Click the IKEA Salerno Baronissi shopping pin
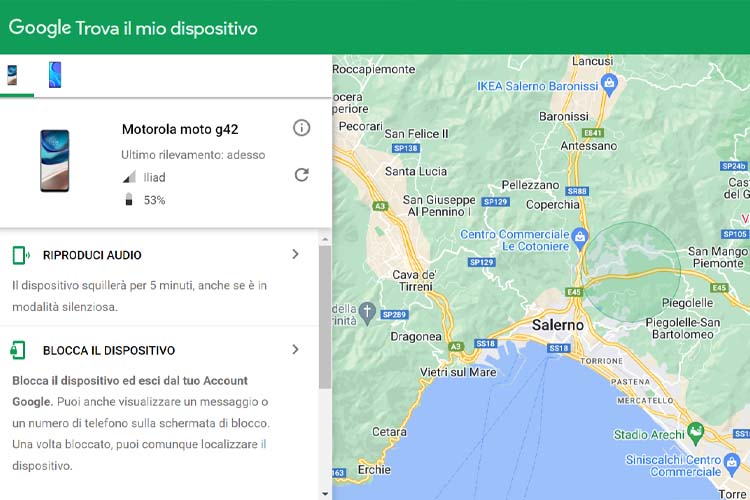 (609, 85)
